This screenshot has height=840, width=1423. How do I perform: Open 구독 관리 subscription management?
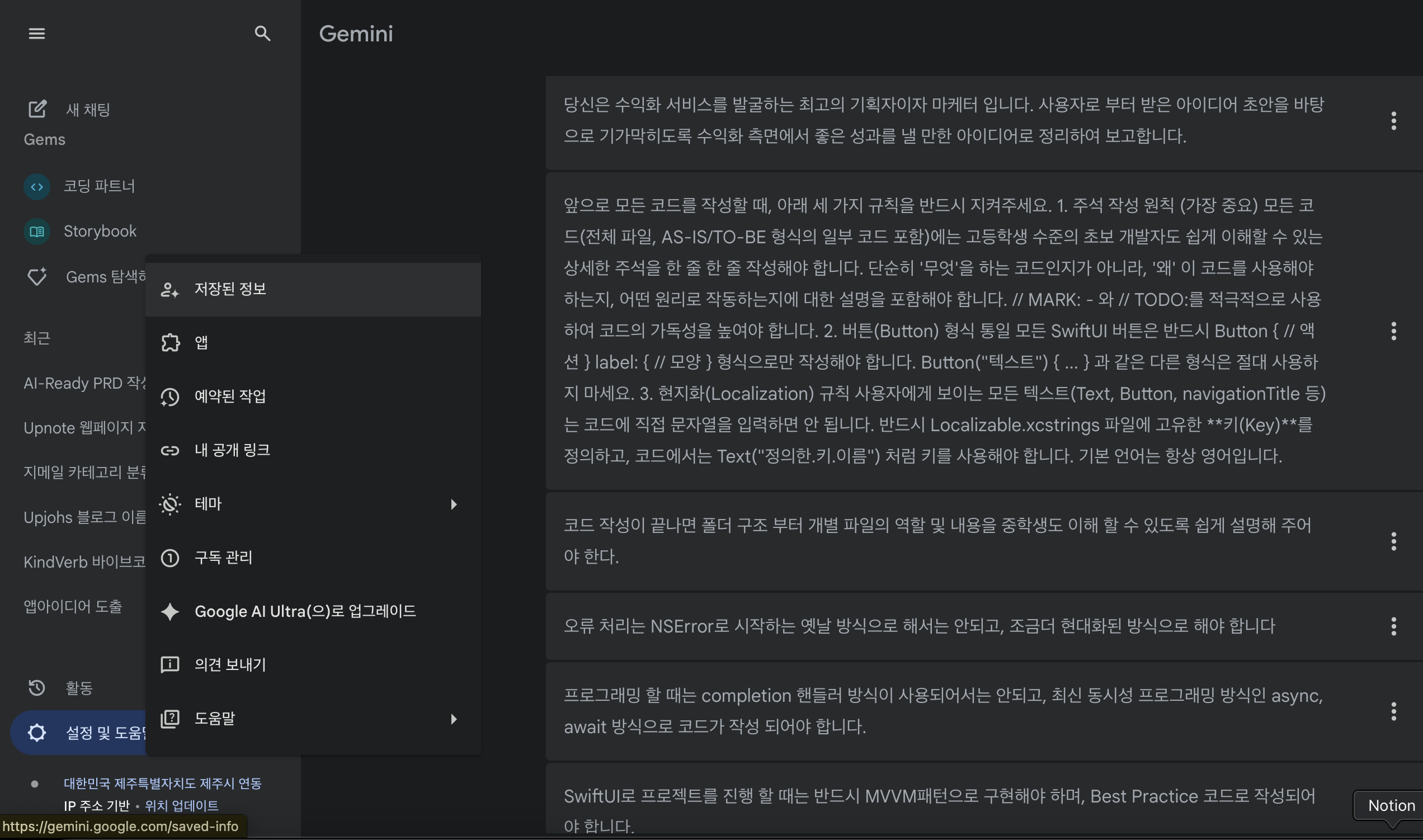(223, 558)
